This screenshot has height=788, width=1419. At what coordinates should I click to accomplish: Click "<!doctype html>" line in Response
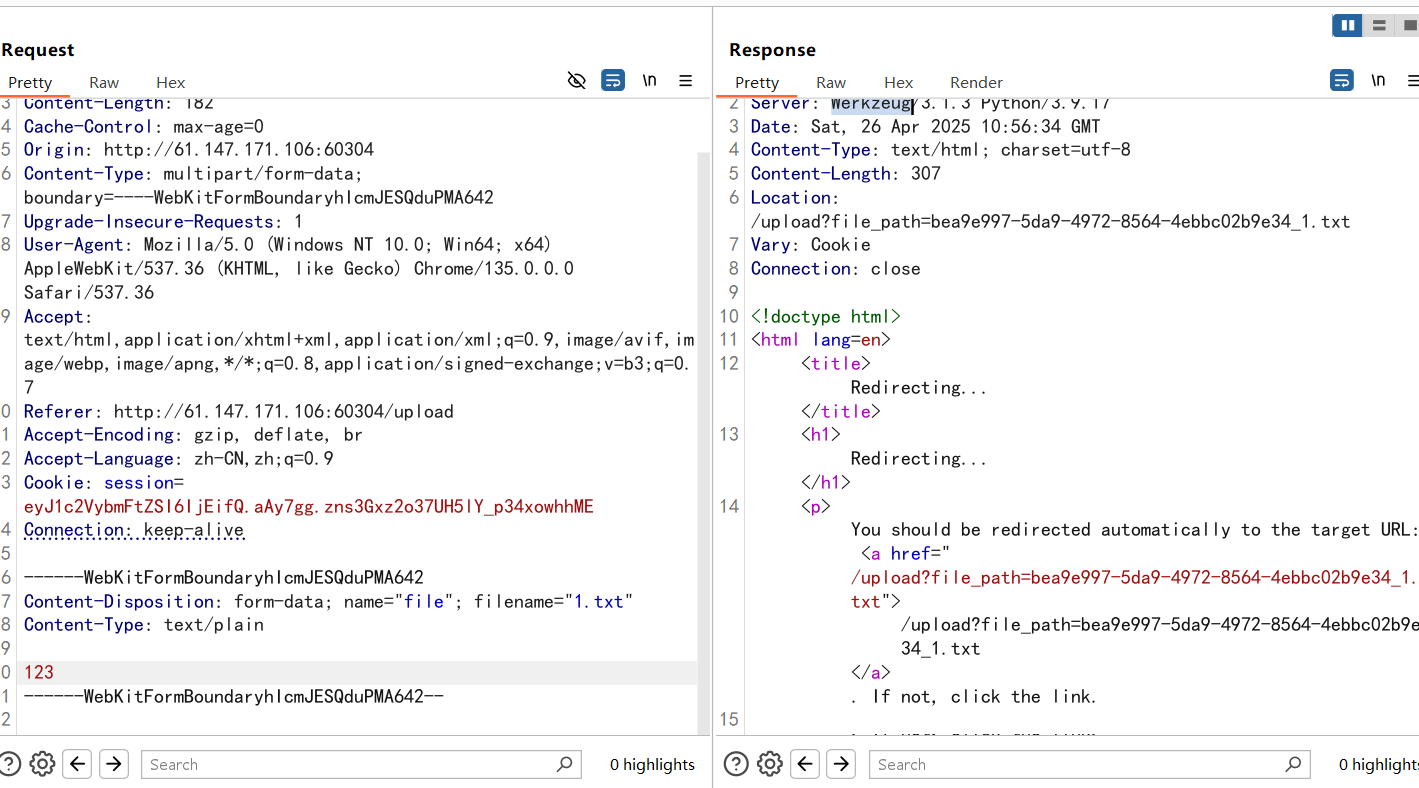click(826, 316)
